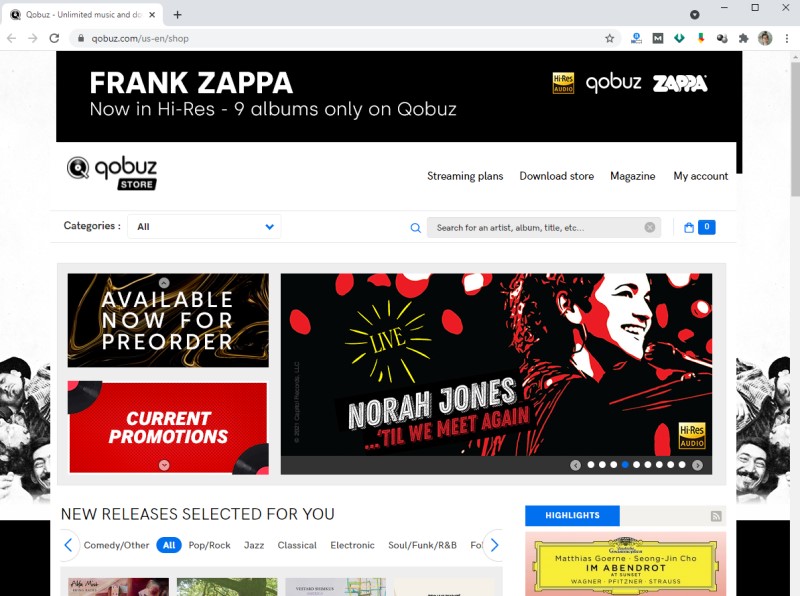The image size is (800, 596).
Task: Click the Gmail M extension icon
Action: coord(658,38)
